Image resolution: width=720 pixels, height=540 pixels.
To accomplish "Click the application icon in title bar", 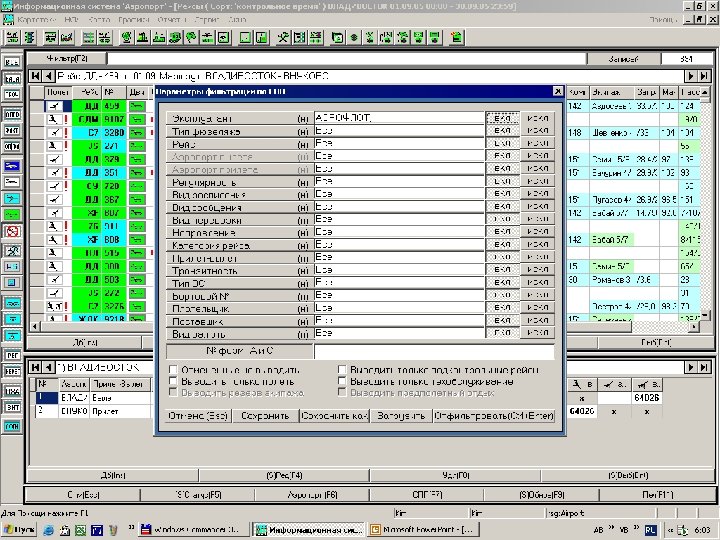I will 6,6.
